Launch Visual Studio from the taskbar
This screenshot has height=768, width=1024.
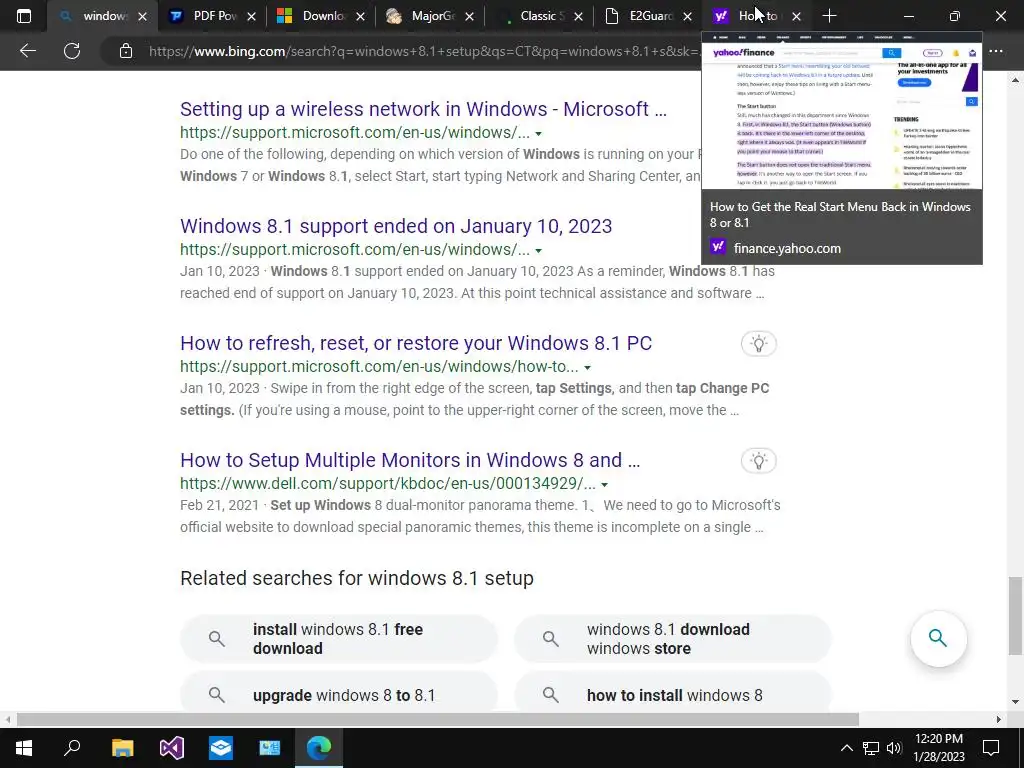point(172,748)
